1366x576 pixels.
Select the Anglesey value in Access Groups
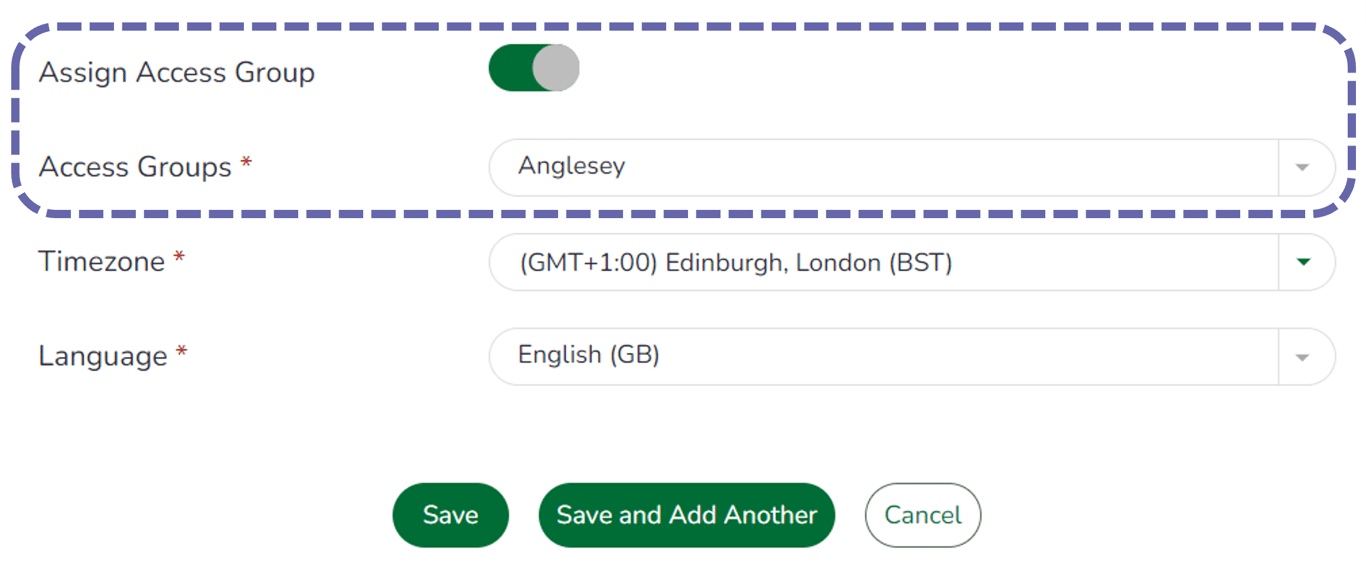click(572, 166)
